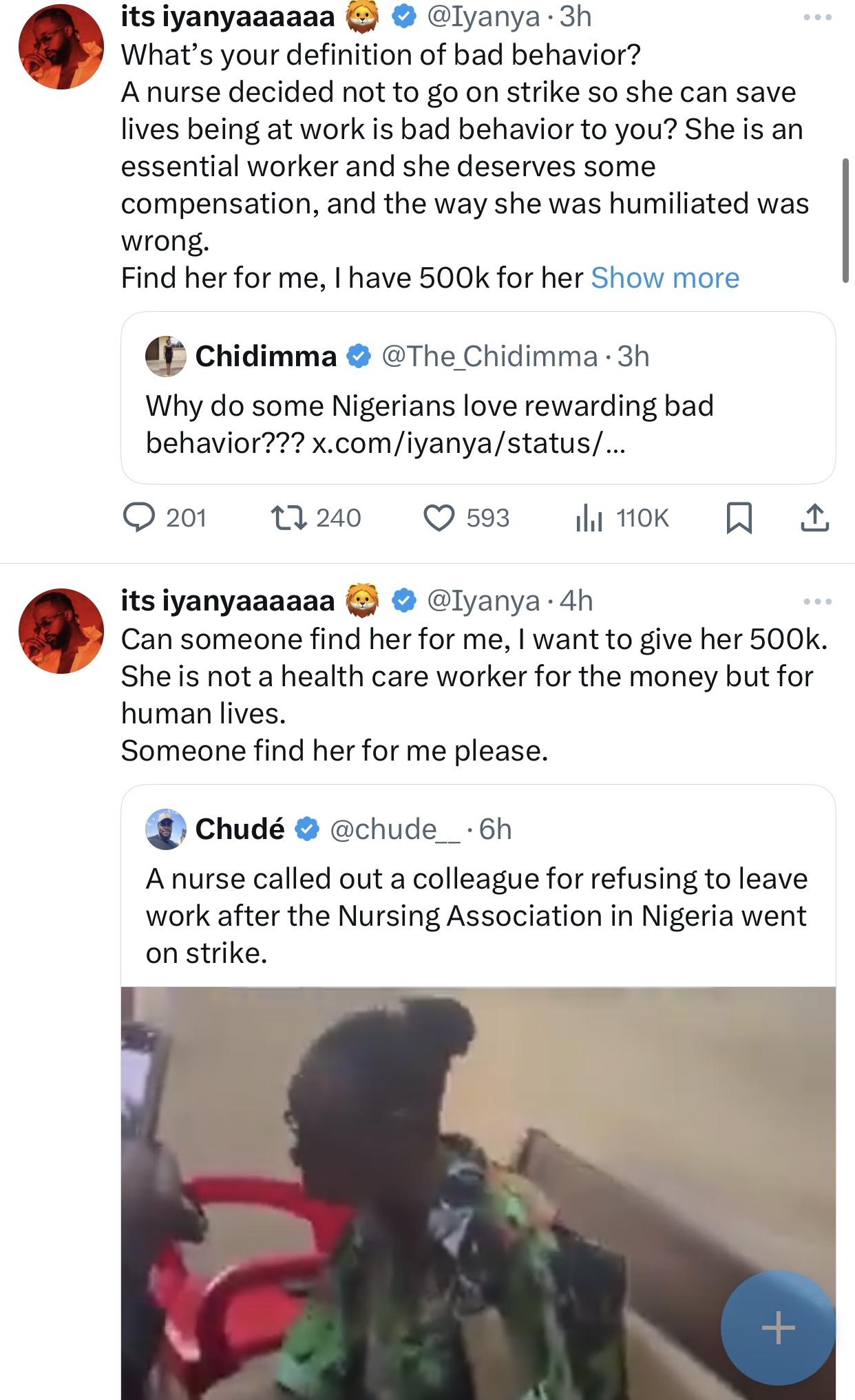Screen dimensions: 855x1400
Task: Open Chidimma's quoted tweet avatar
Action: pyautogui.click(x=166, y=357)
